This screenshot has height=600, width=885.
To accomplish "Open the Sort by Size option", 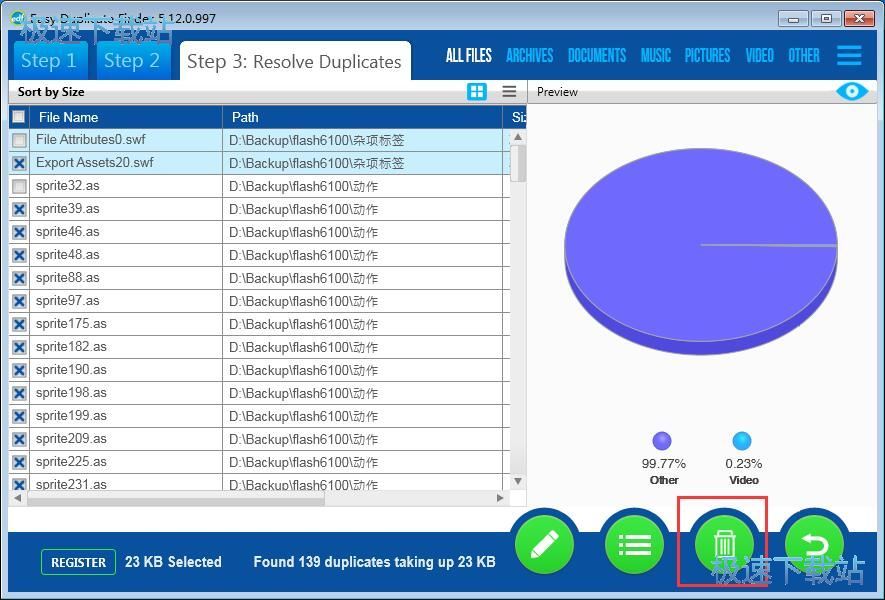I will click(51, 91).
